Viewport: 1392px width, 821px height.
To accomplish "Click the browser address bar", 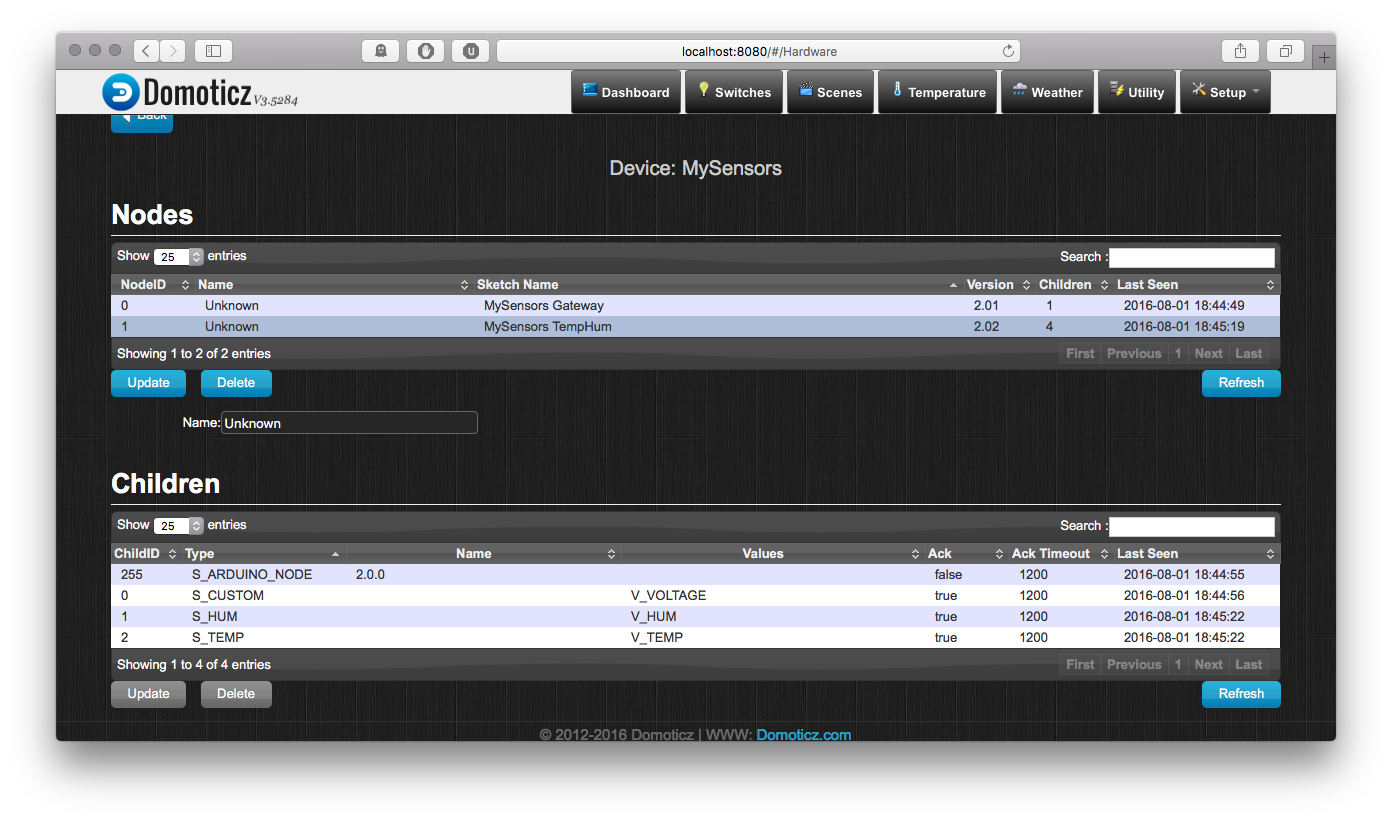I will click(759, 51).
